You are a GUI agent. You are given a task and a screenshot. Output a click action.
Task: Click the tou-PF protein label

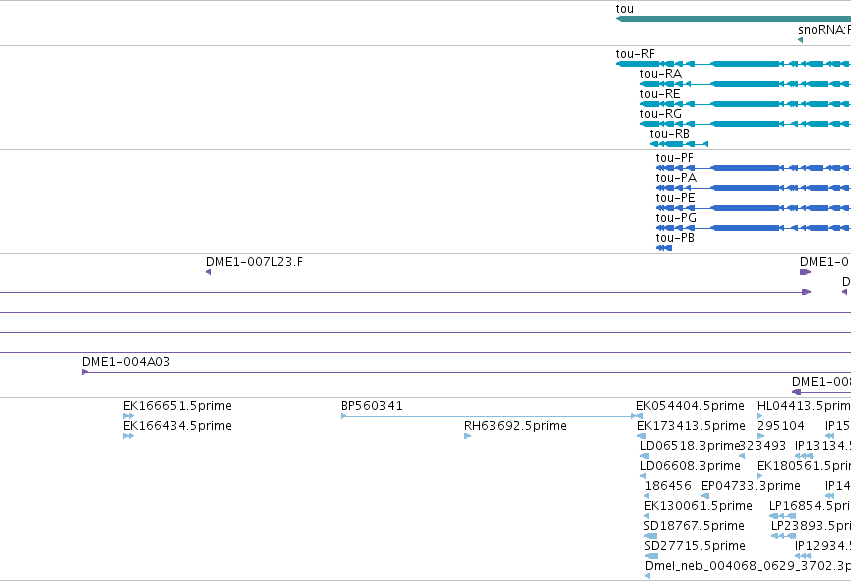pyautogui.click(x=675, y=158)
